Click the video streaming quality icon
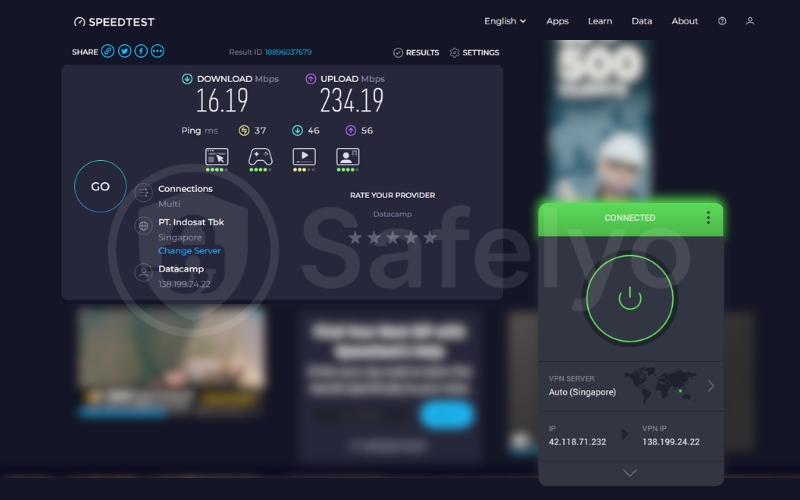 coord(304,159)
